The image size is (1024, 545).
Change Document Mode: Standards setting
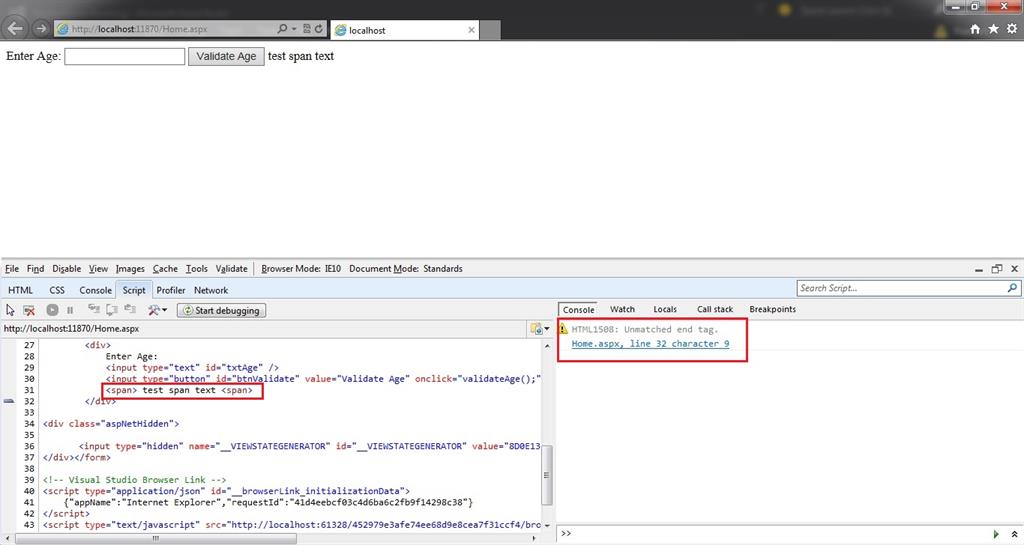[x=406, y=269]
